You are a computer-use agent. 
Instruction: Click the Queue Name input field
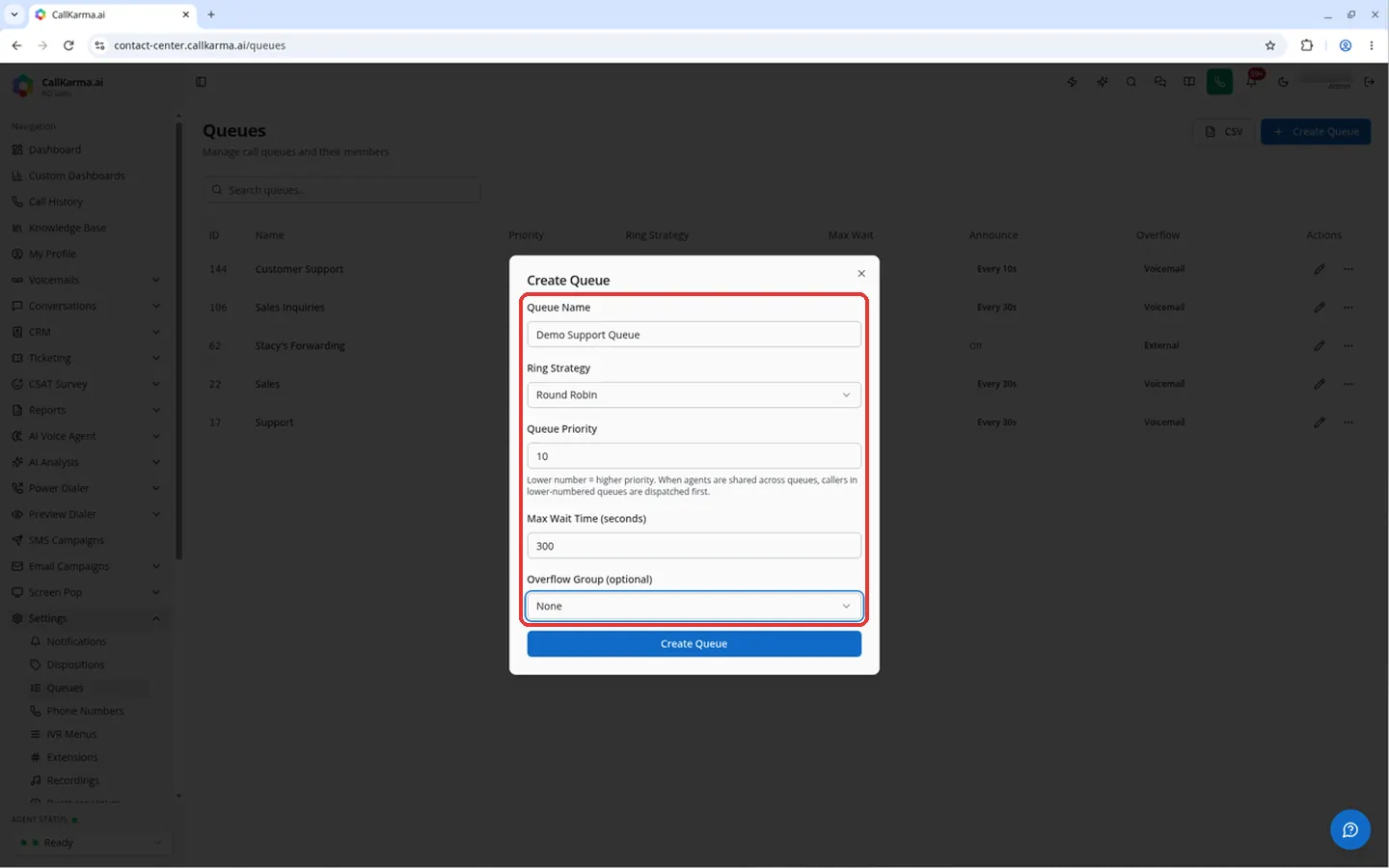(x=694, y=335)
